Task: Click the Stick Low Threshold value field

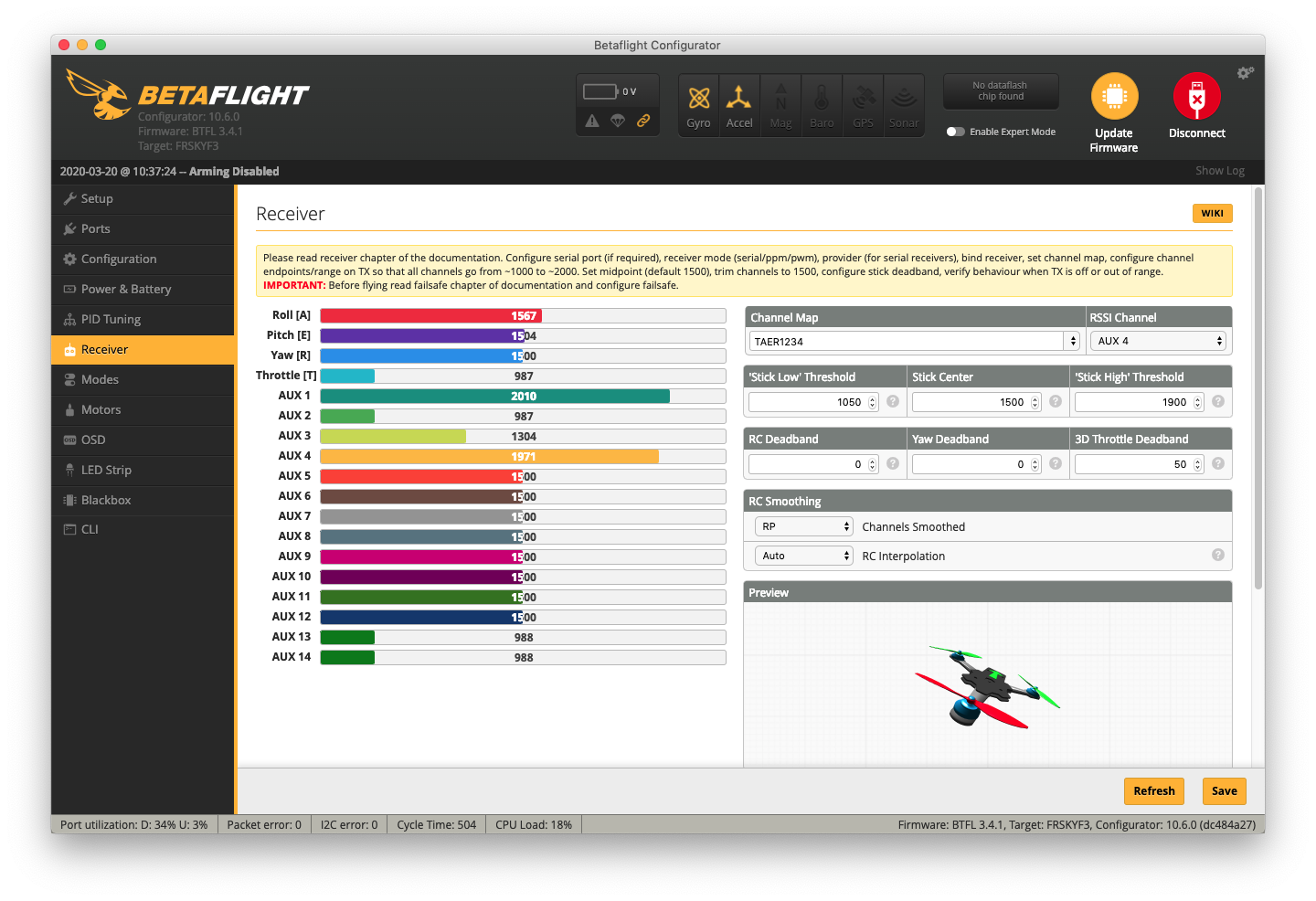Action: [813, 402]
